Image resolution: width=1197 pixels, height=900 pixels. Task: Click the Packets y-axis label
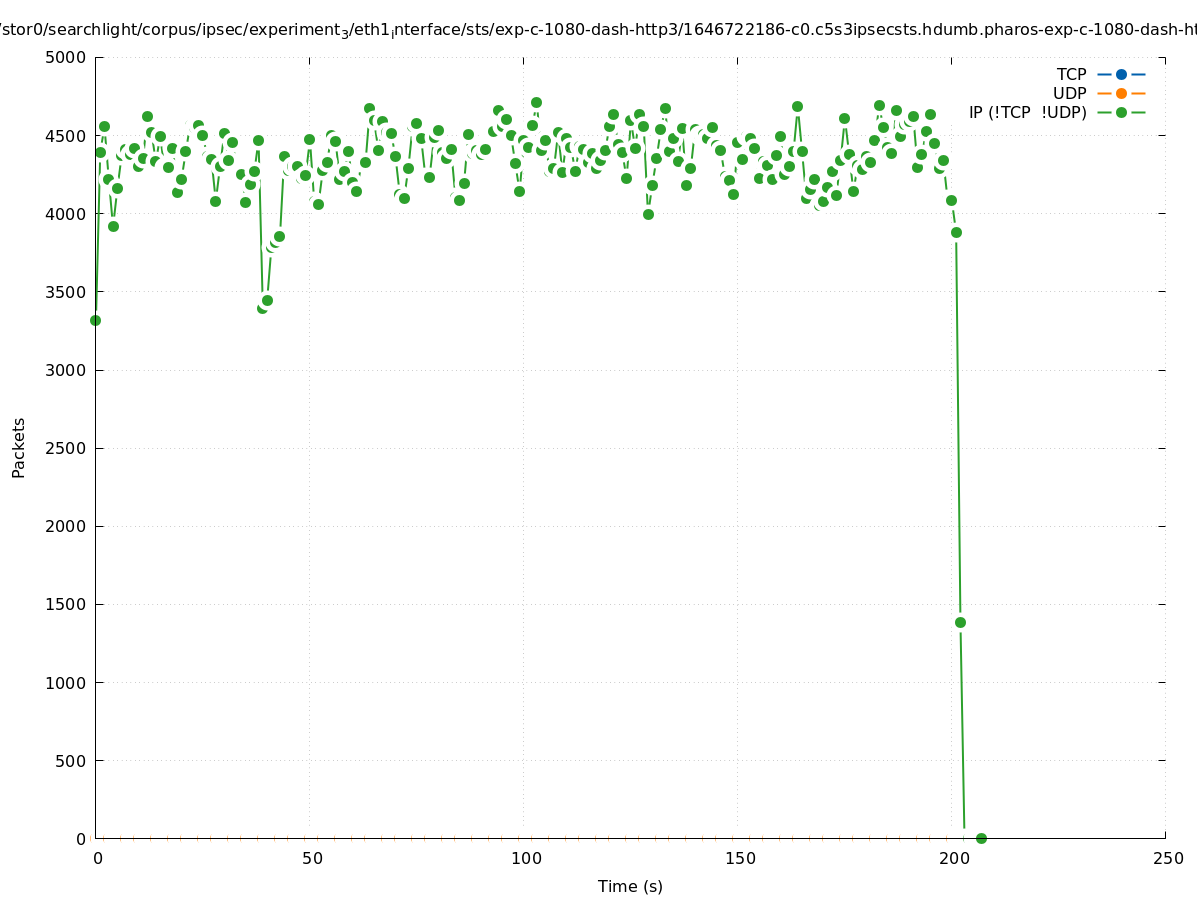19,447
